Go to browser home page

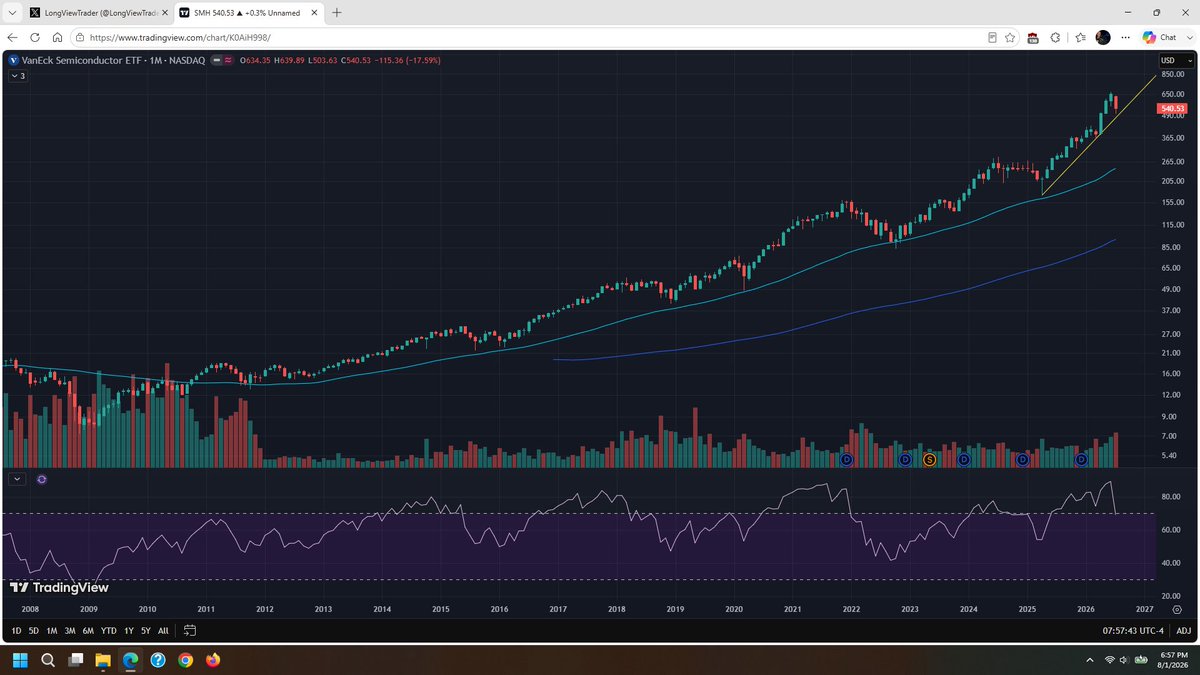(x=57, y=37)
